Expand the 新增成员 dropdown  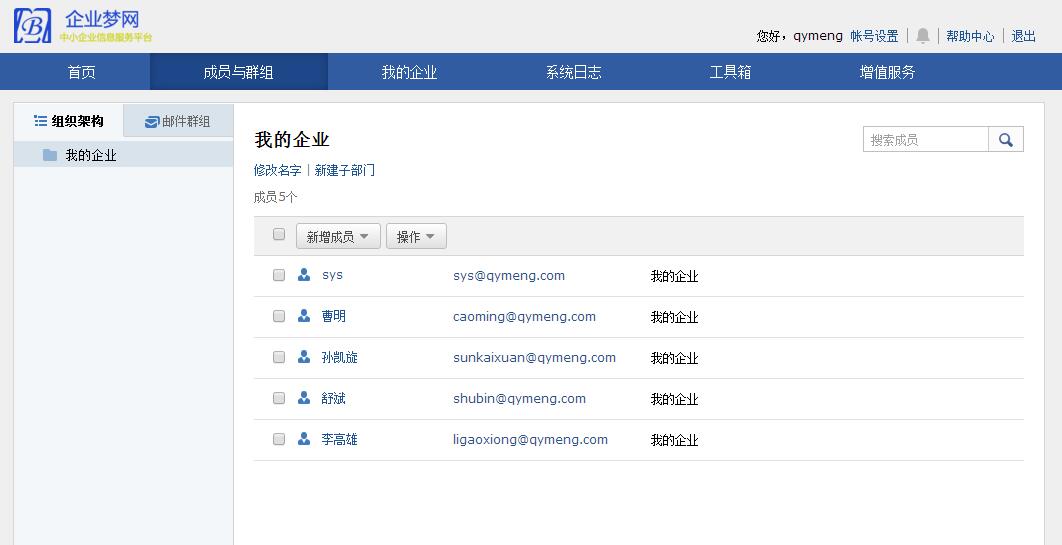337,237
